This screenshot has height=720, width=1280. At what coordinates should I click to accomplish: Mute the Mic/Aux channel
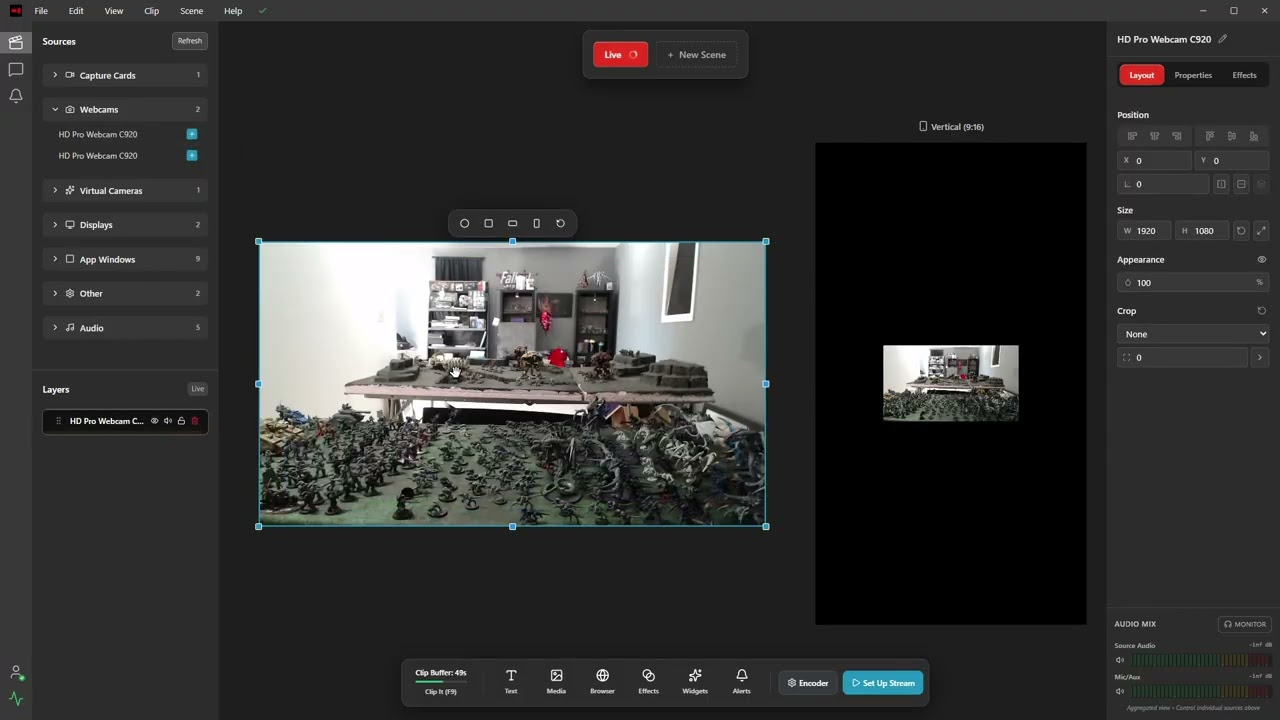1120,691
